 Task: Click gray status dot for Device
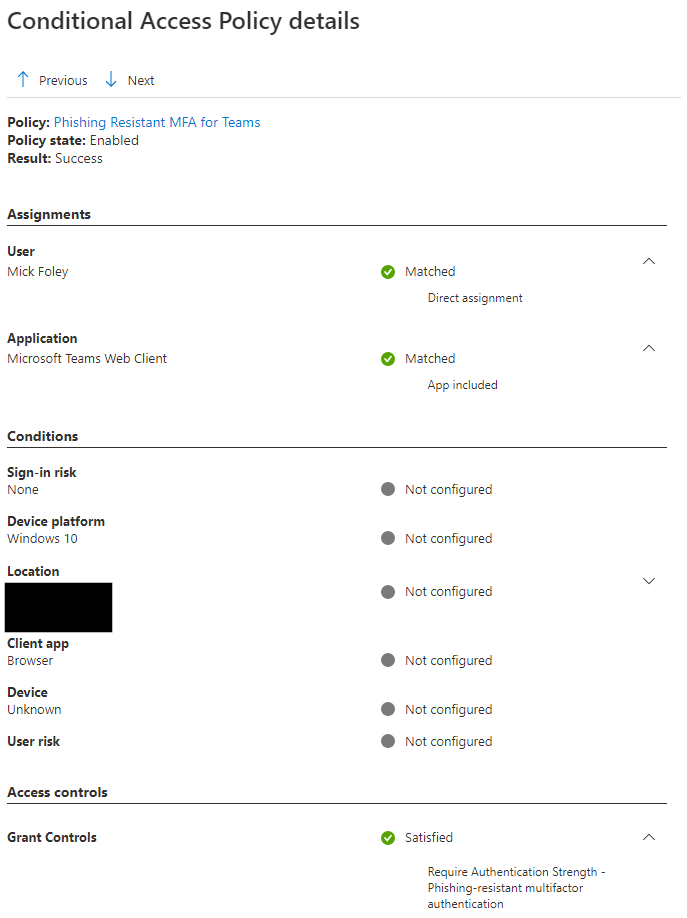click(388, 710)
